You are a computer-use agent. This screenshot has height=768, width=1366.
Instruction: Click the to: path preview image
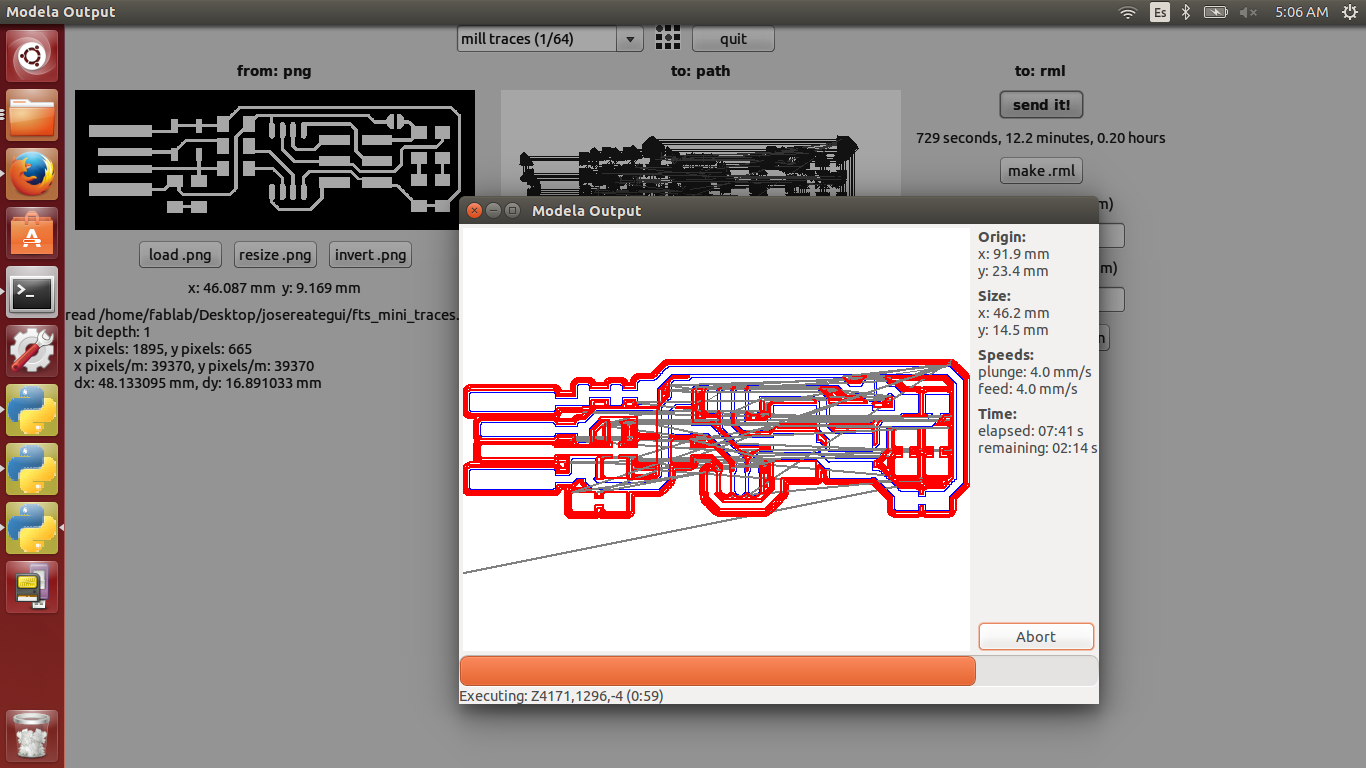(x=700, y=145)
